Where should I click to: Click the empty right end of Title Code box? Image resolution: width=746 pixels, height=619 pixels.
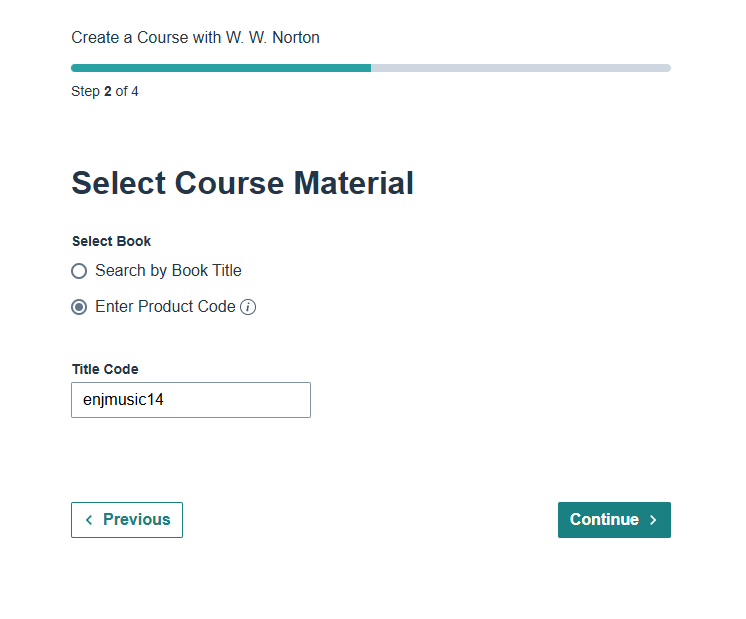click(280, 400)
